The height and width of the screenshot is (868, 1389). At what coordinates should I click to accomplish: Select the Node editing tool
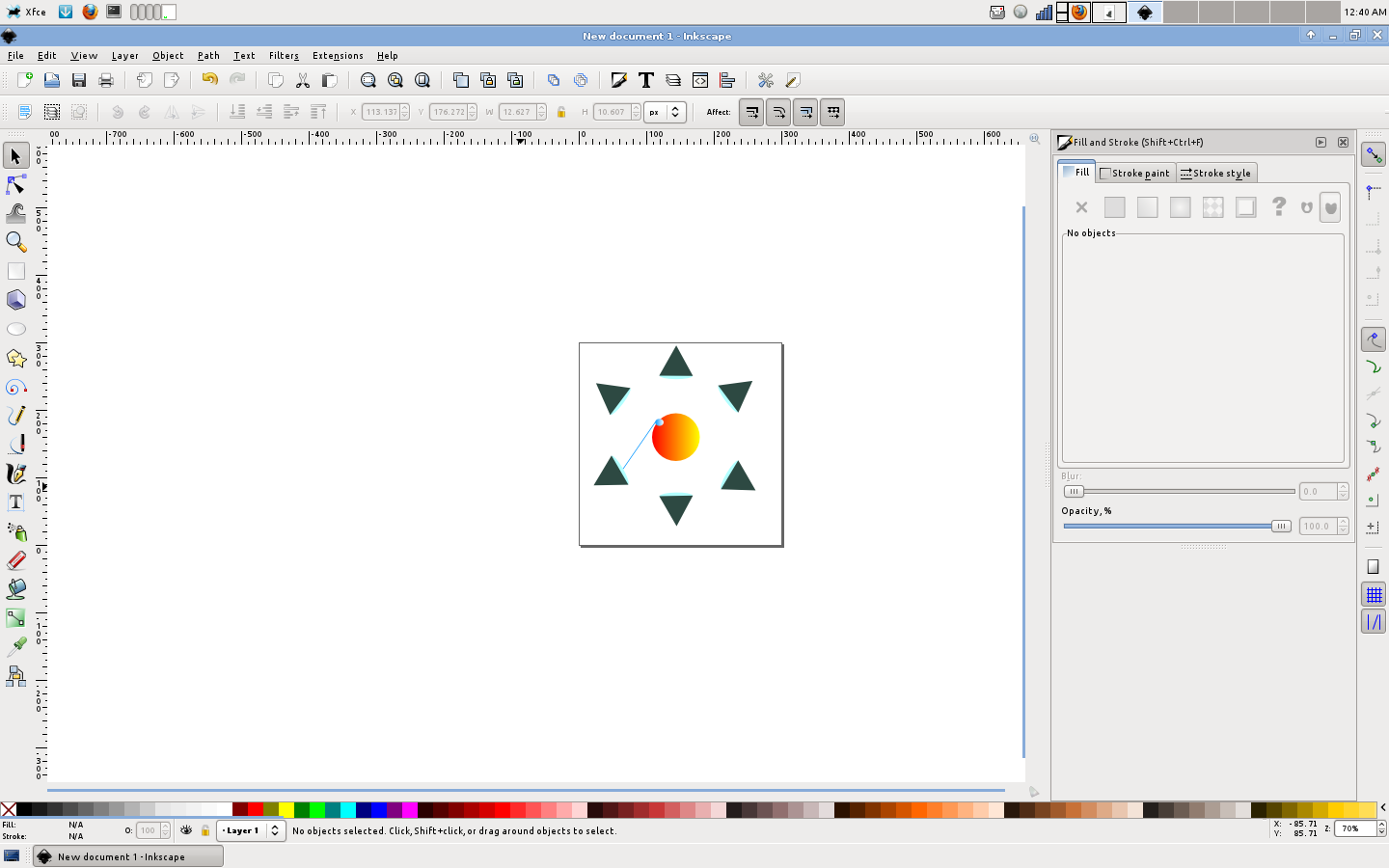(x=15, y=184)
